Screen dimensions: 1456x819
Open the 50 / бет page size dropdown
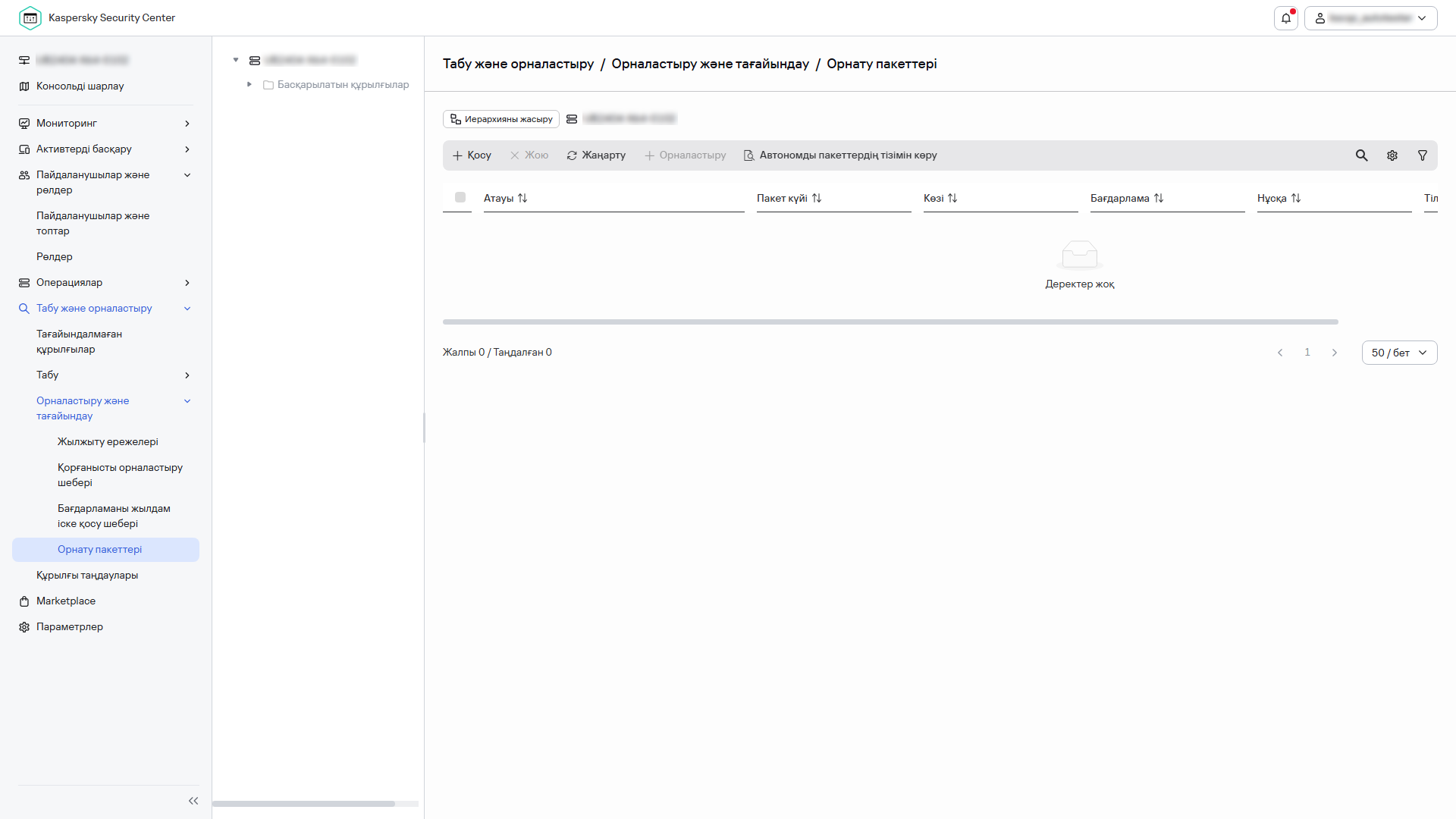pos(1399,353)
